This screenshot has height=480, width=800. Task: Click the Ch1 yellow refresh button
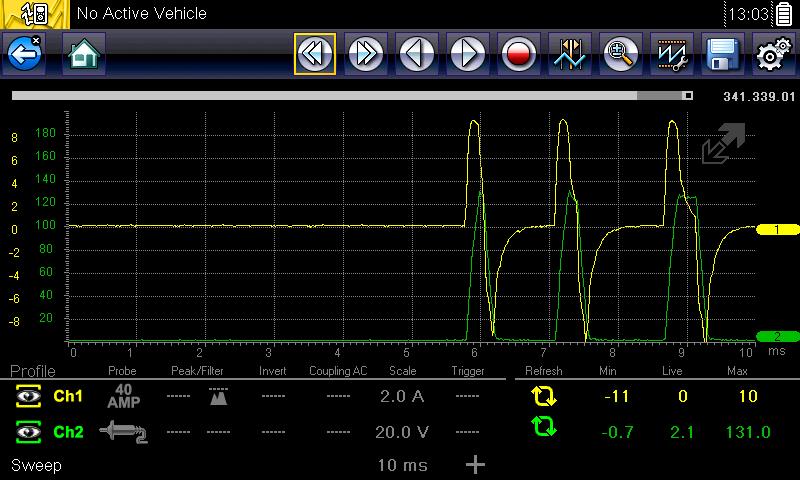544,397
